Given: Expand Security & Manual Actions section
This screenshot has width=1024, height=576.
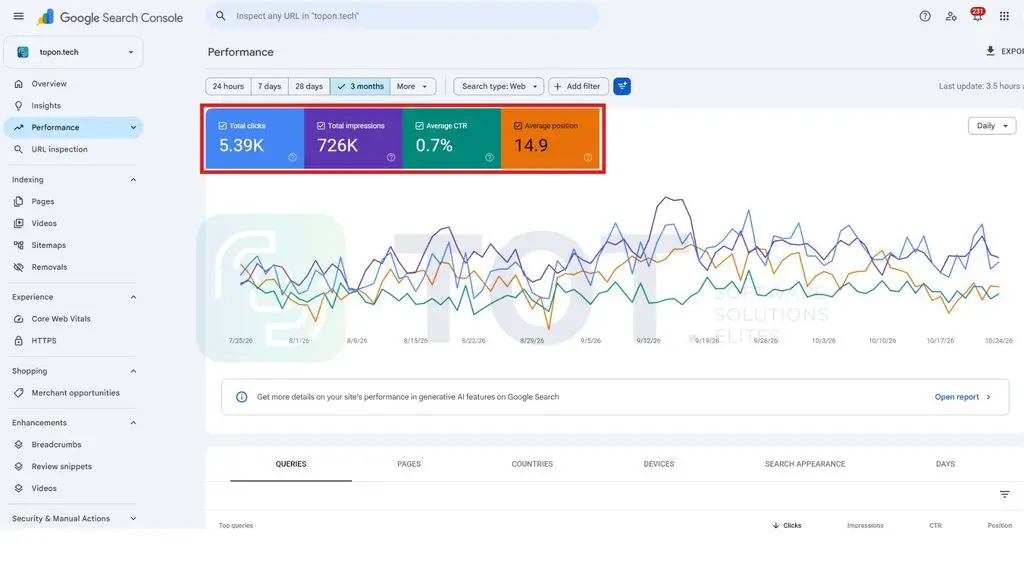Looking at the screenshot, I should 133,519.
